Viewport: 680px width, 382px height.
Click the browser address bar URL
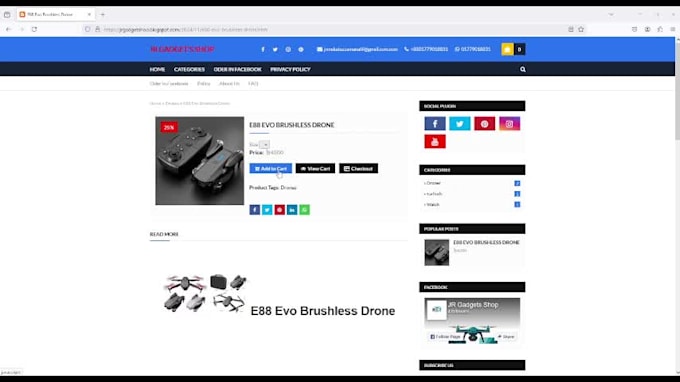186,29
